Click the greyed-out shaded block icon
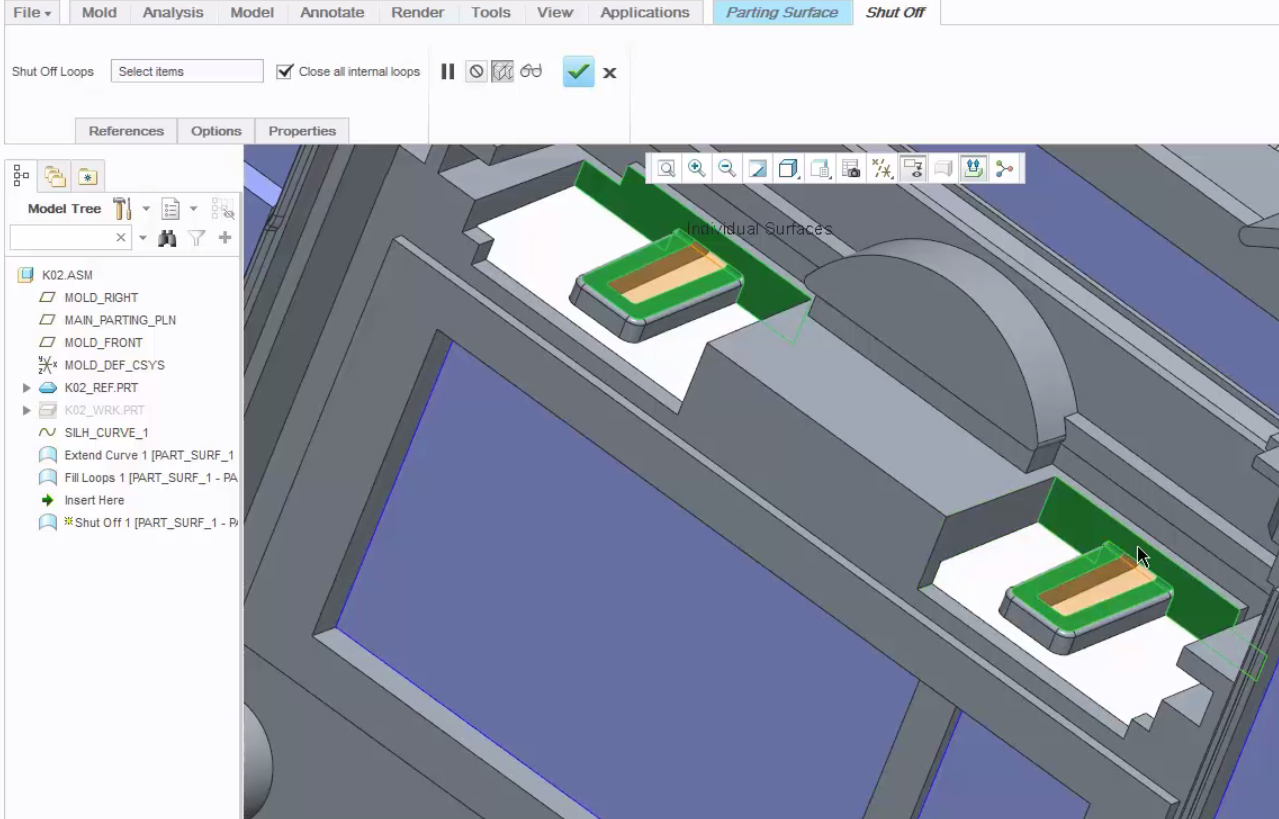The width and height of the screenshot is (1279, 819). (943, 169)
